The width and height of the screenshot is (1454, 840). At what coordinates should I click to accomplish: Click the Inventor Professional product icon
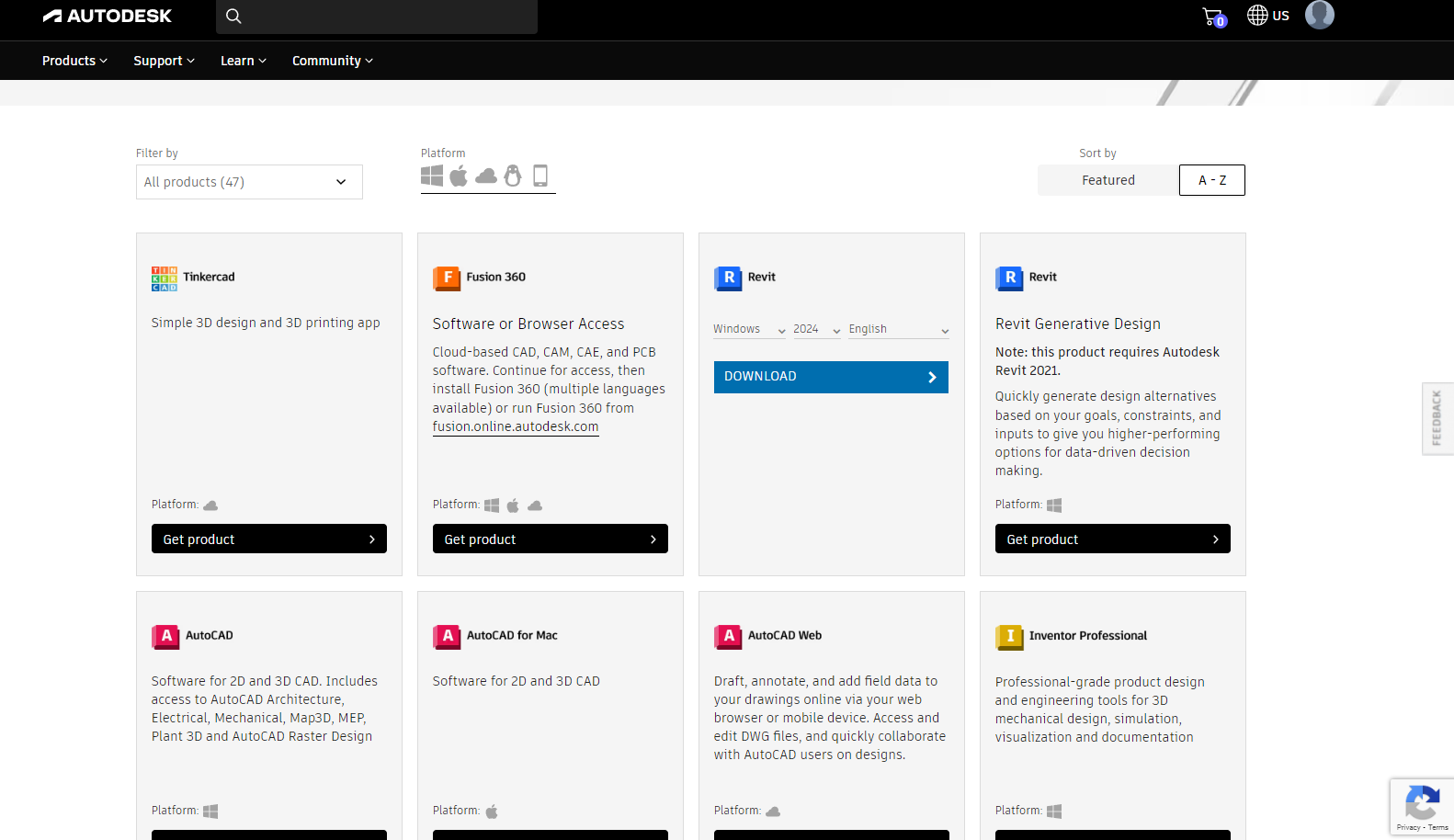(1009, 636)
